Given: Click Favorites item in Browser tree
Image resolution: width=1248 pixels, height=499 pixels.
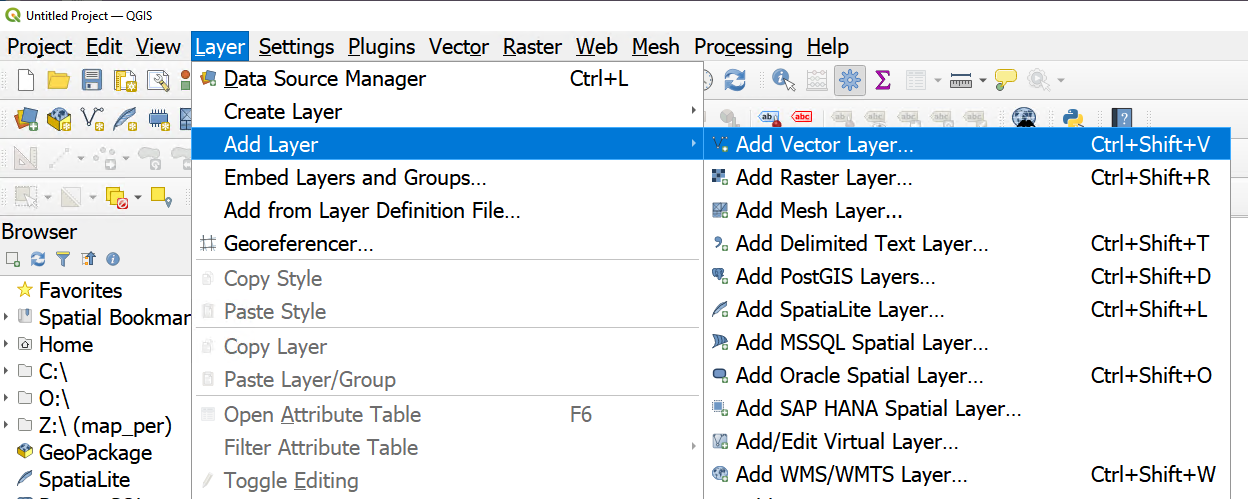Looking at the screenshot, I should pyautogui.click(x=80, y=290).
